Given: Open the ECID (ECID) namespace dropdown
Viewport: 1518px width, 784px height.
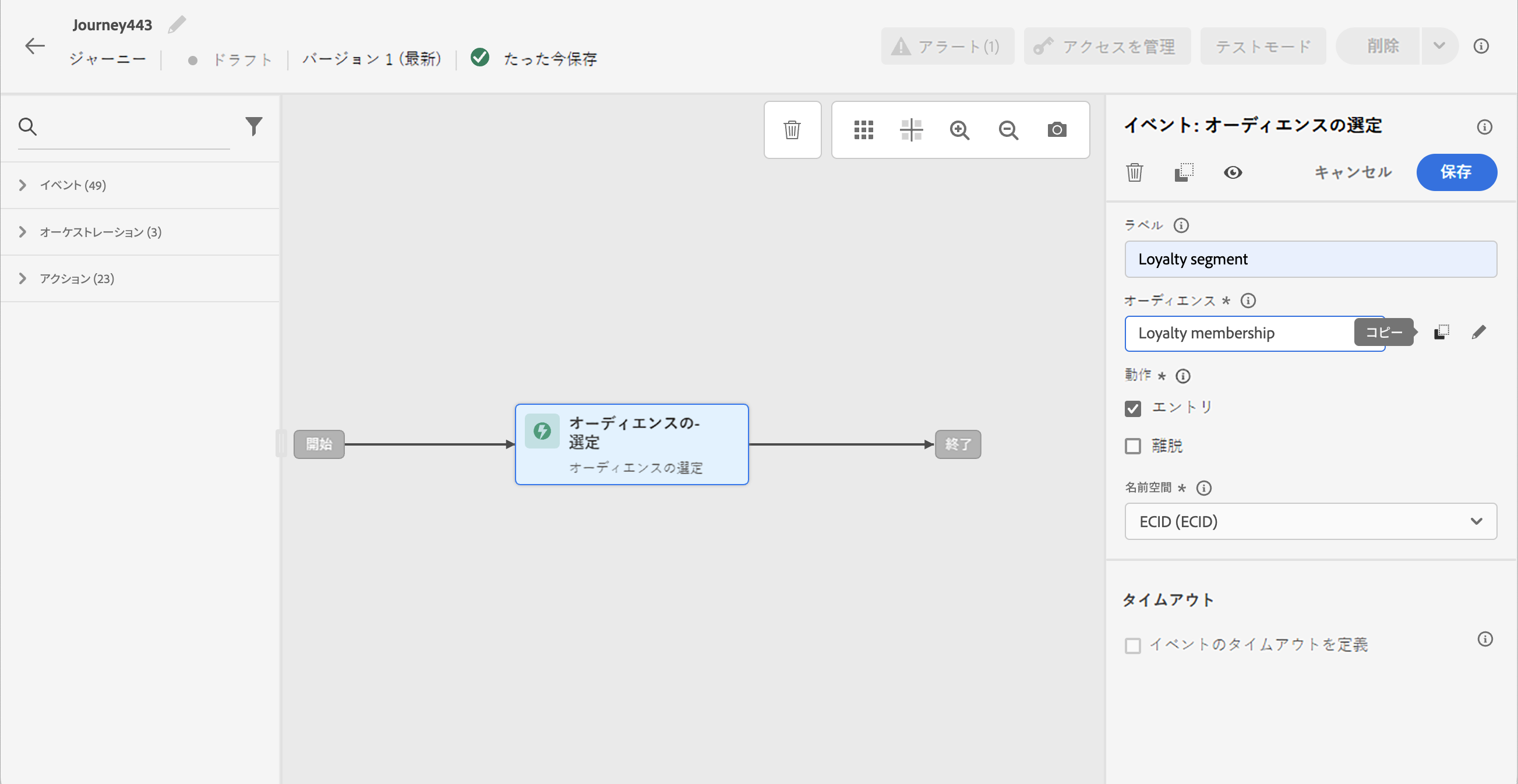Looking at the screenshot, I should point(1310,521).
